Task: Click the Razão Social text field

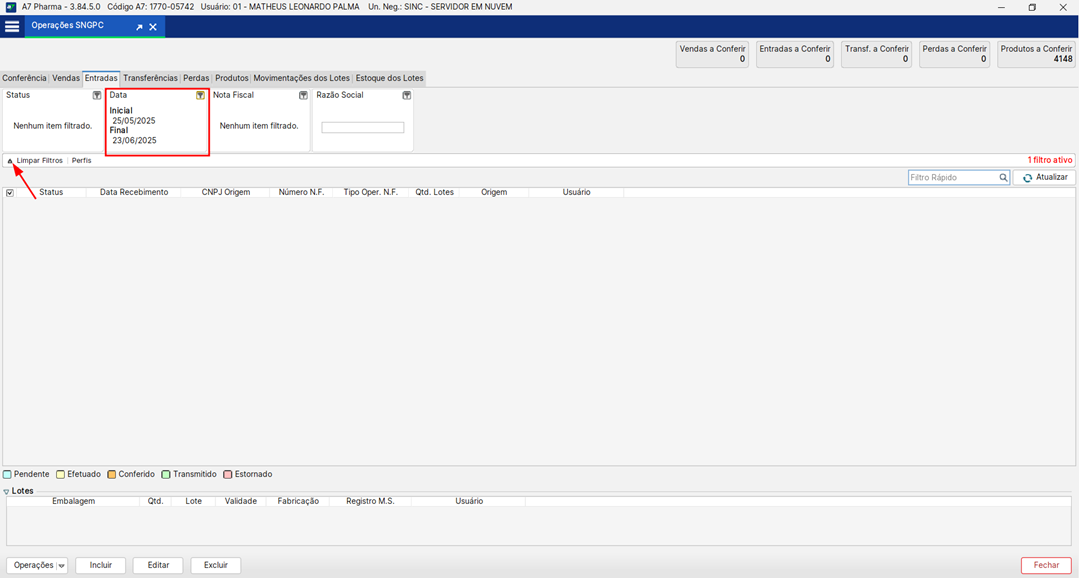Action: [x=362, y=128]
